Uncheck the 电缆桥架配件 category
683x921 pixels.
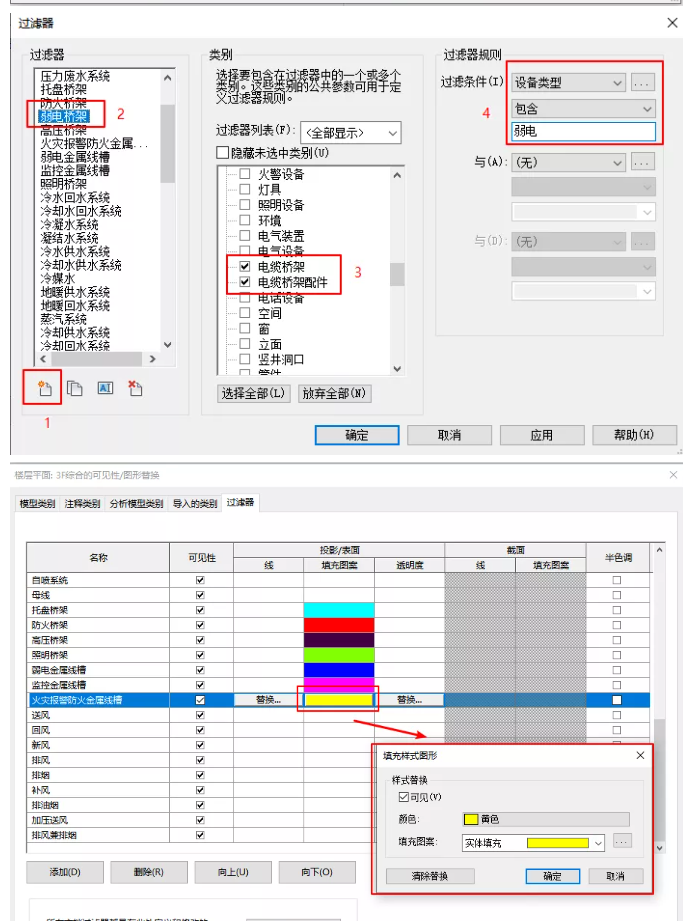[x=245, y=282]
